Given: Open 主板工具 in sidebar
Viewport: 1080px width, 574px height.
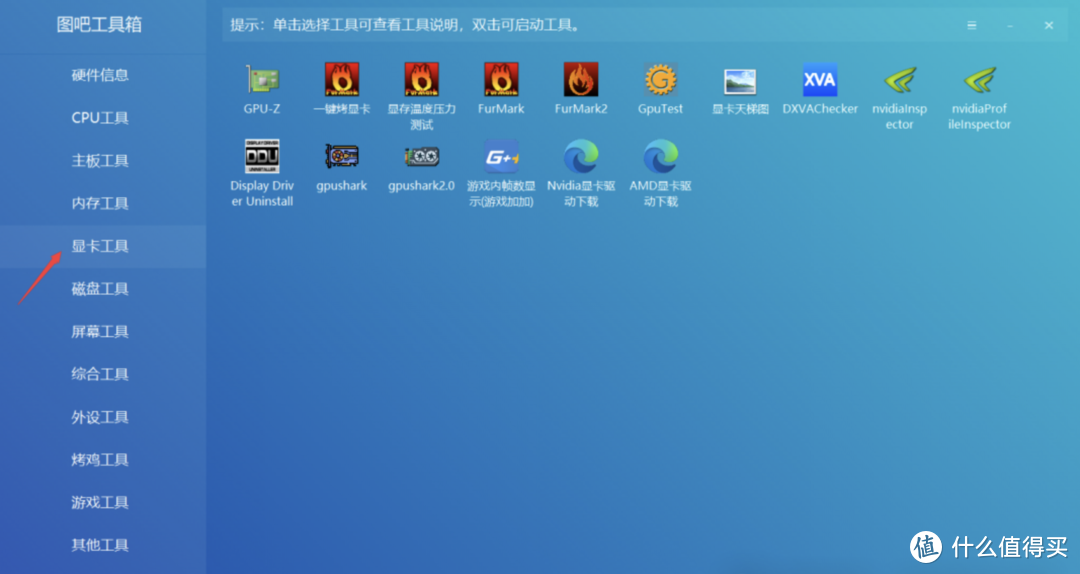Looking at the screenshot, I should click(103, 161).
